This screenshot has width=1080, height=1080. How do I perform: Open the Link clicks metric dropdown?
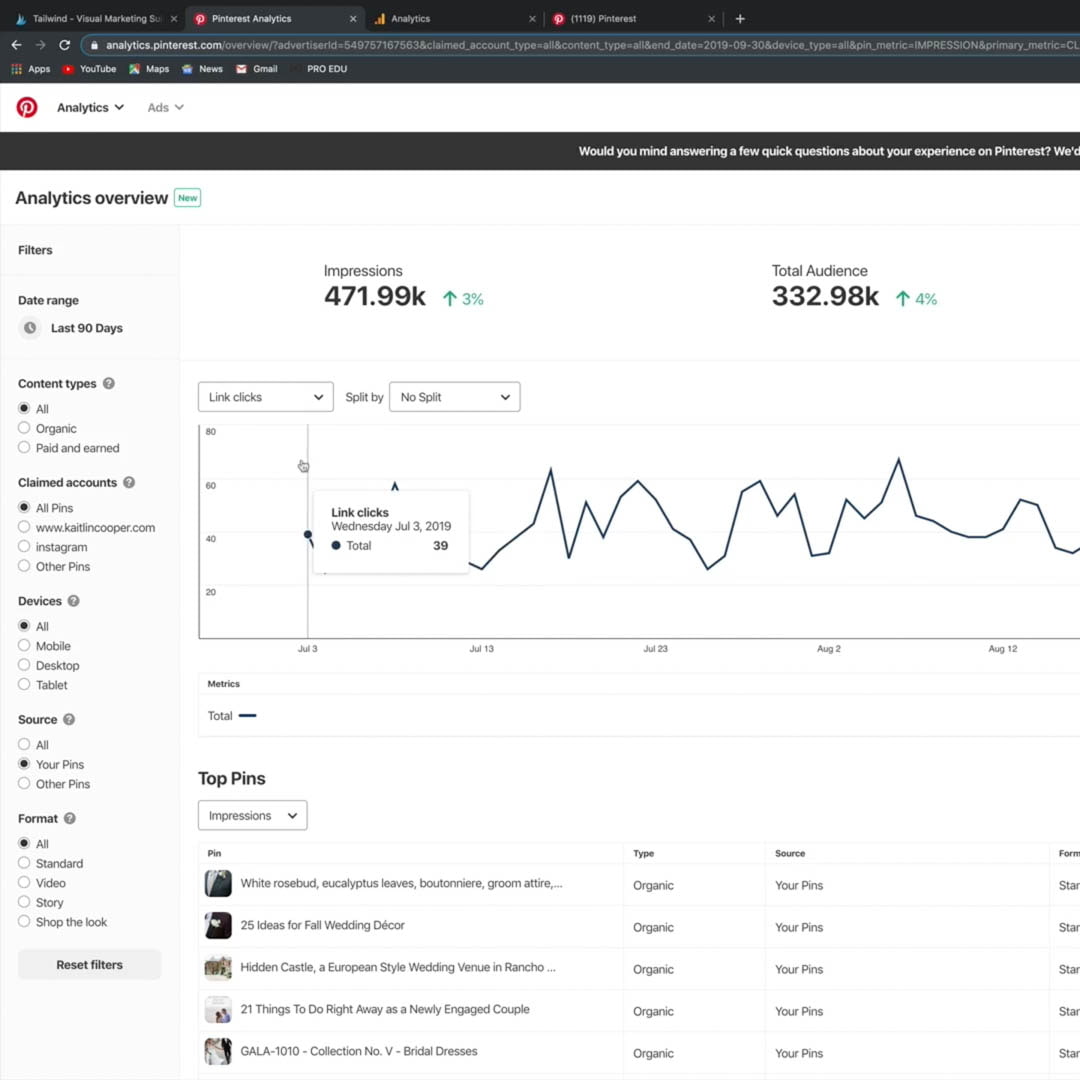(266, 397)
